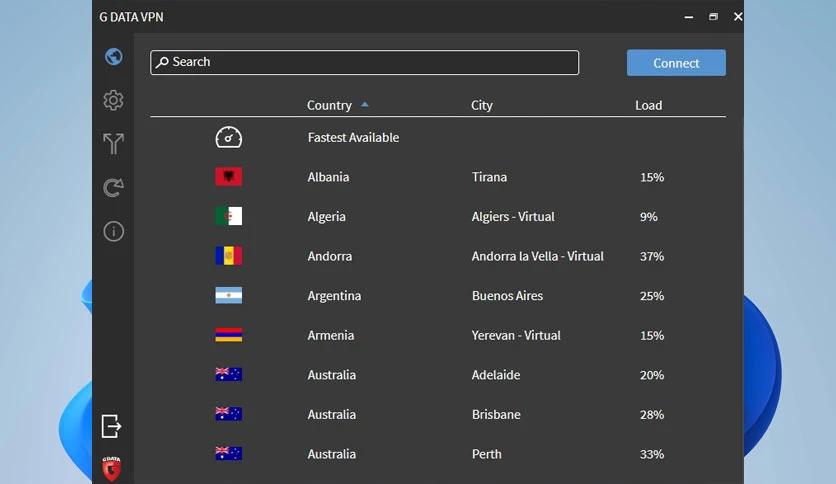The image size is (836, 484).
Task: Click the Australia flag beside Perth
Action: click(x=229, y=454)
